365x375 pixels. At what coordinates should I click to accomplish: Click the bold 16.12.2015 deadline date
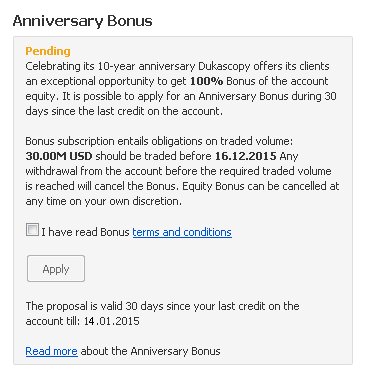(246, 156)
